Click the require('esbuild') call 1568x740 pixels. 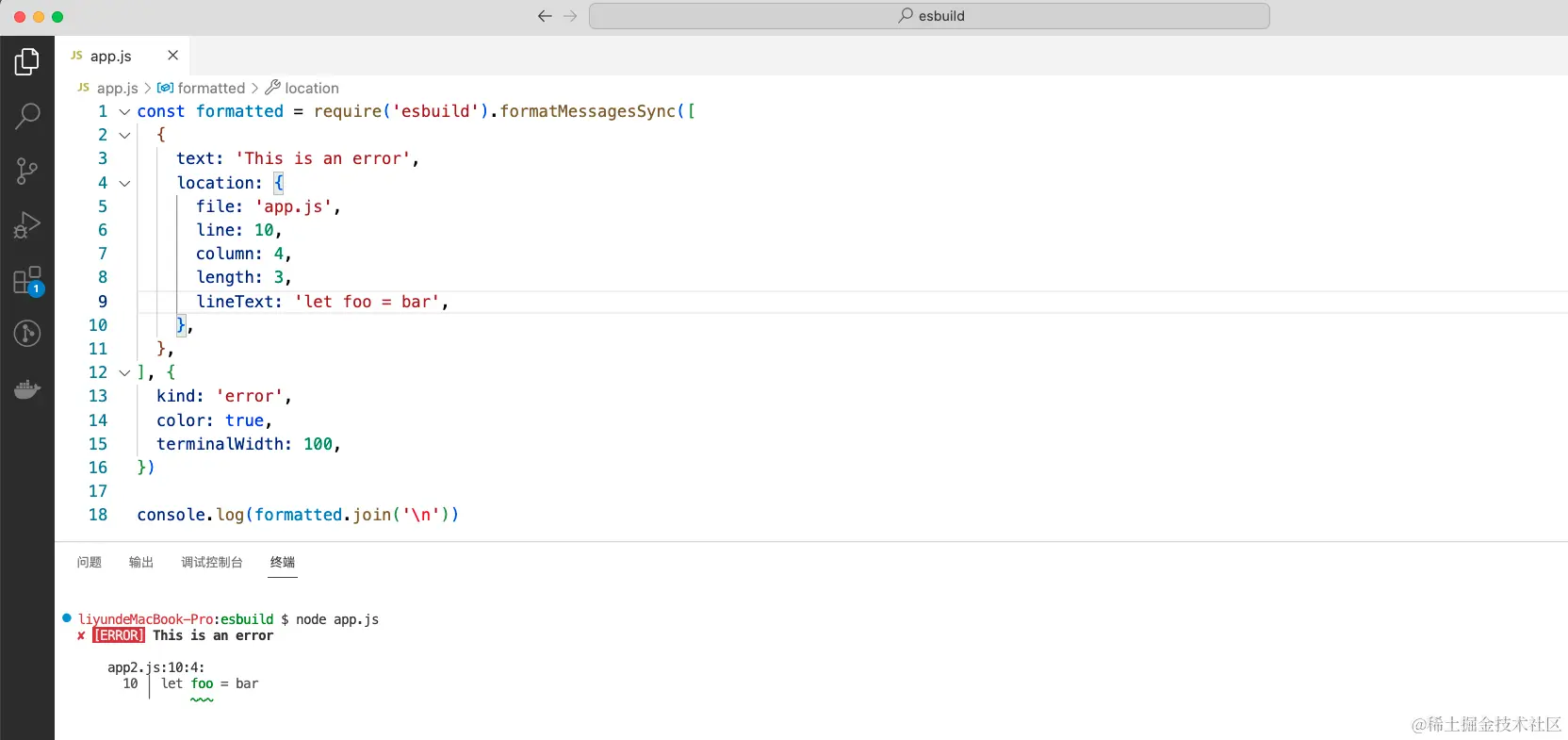pyautogui.click(x=401, y=111)
